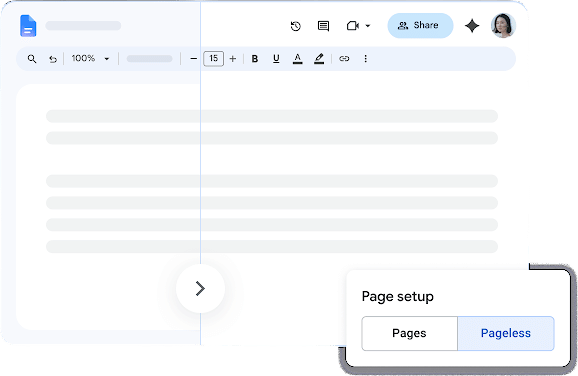The width and height of the screenshot is (578, 376).
Task: Open the 100% zoom dropdown
Action: pos(91,58)
